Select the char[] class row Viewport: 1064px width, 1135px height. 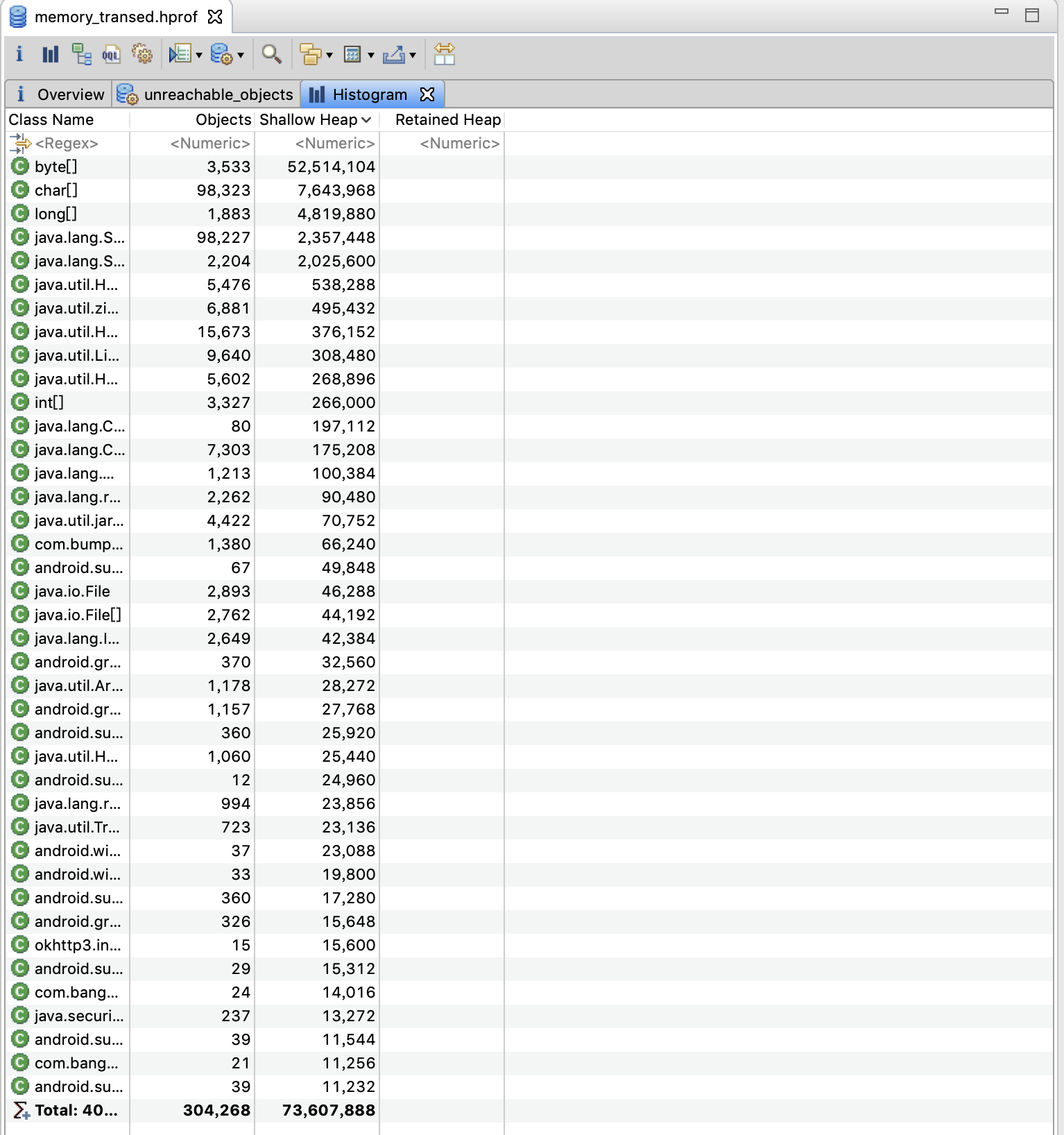click(529, 190)
